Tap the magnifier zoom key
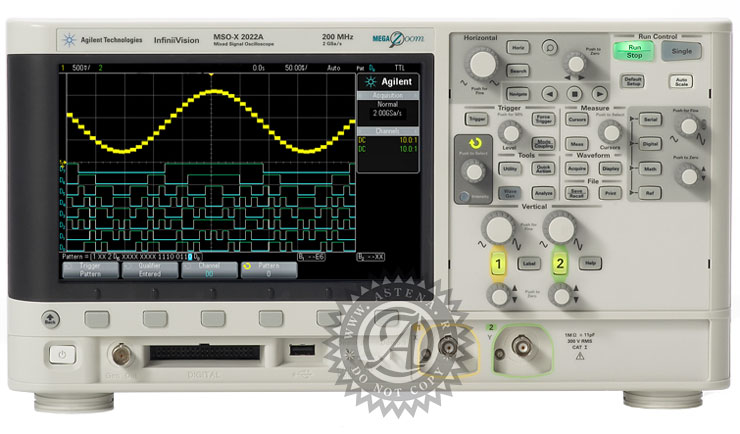The width and height of the screenshot is (740, 434). point(549,47)
